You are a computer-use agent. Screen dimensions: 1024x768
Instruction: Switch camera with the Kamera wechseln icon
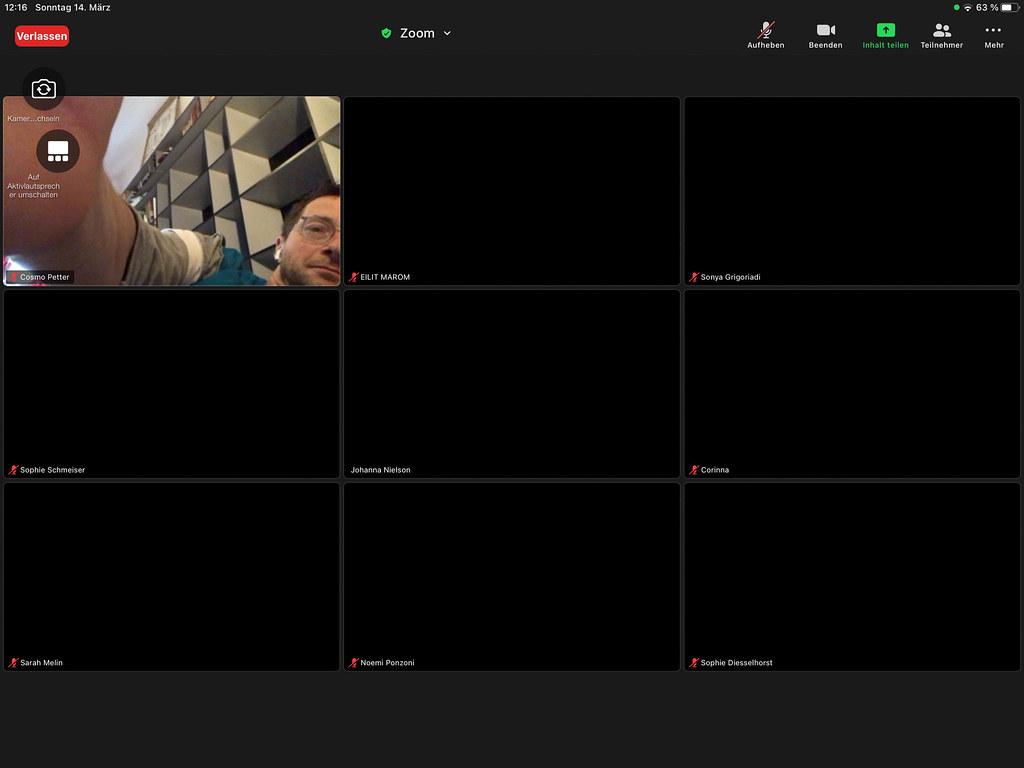click(x=44, y=89)
